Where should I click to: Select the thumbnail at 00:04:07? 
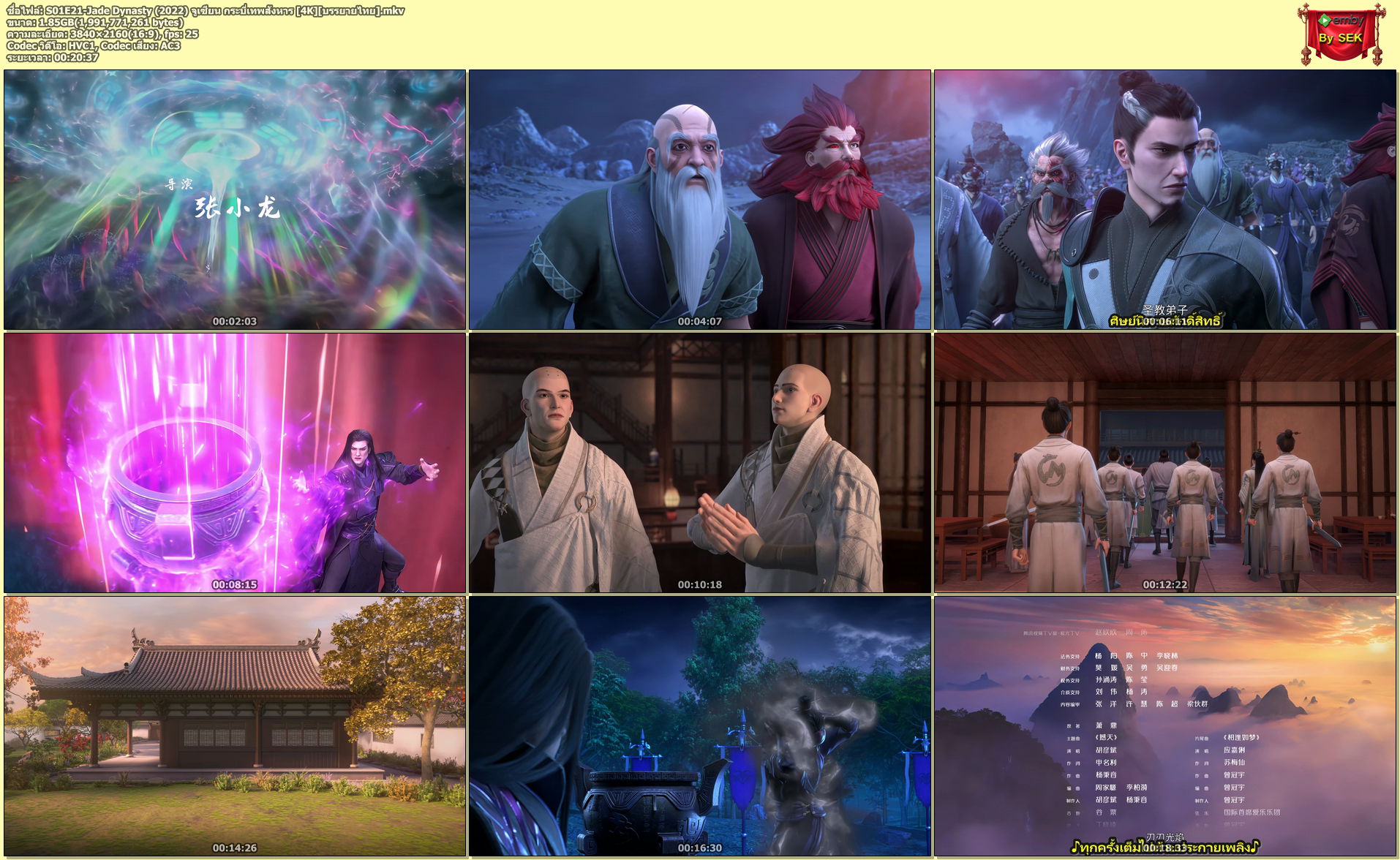click(x=700, y=200)
